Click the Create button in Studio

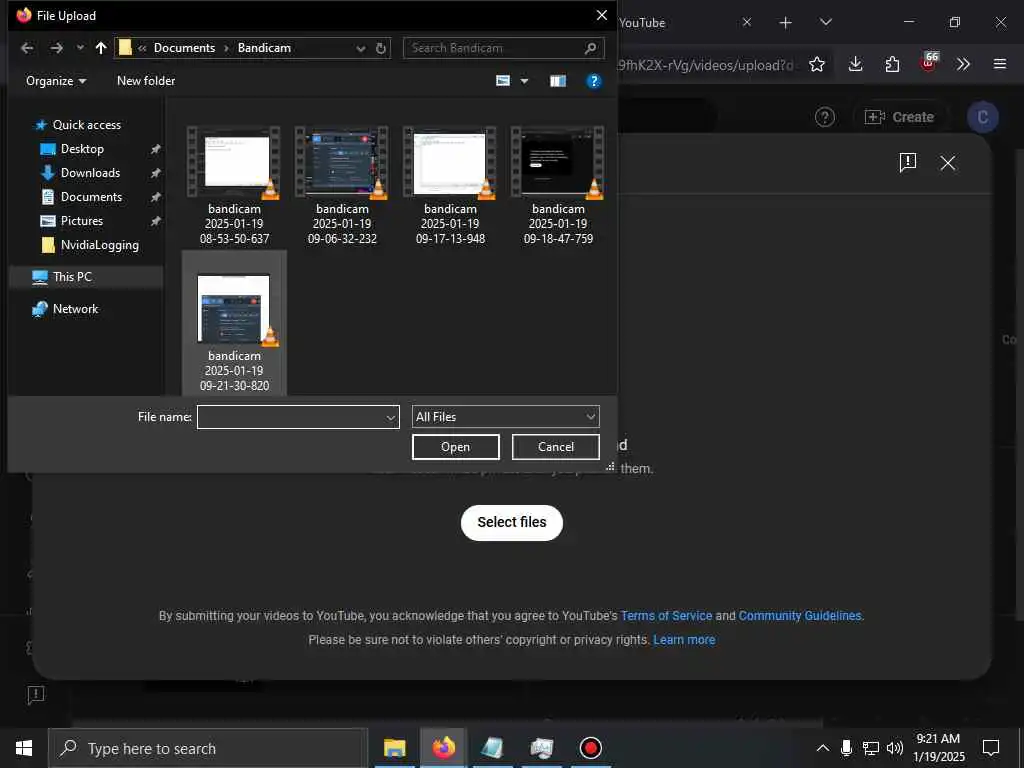pyautogui.click(x=899, y=117)
